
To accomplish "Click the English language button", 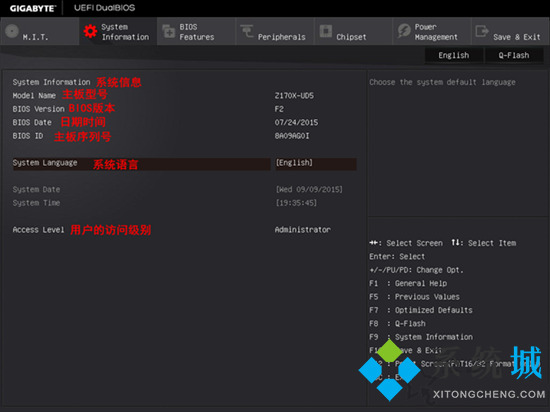I will (454, 55).
